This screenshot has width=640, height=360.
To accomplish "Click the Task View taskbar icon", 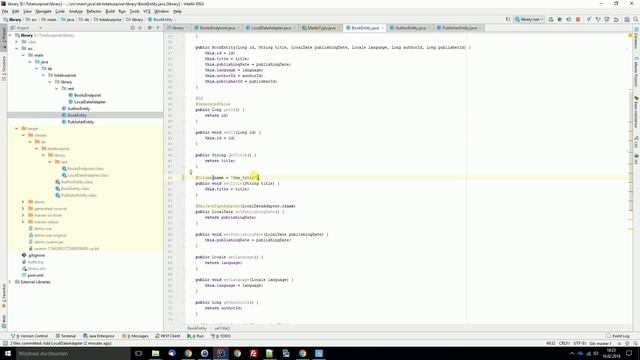I will click(139, 353).
